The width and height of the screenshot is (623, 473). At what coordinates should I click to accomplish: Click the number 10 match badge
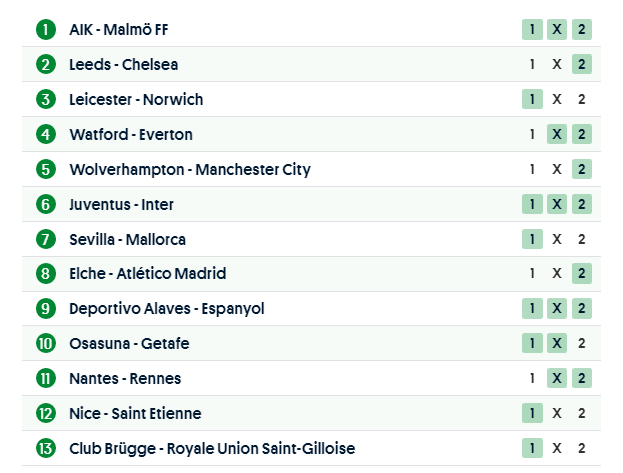(x=45, y=343)
